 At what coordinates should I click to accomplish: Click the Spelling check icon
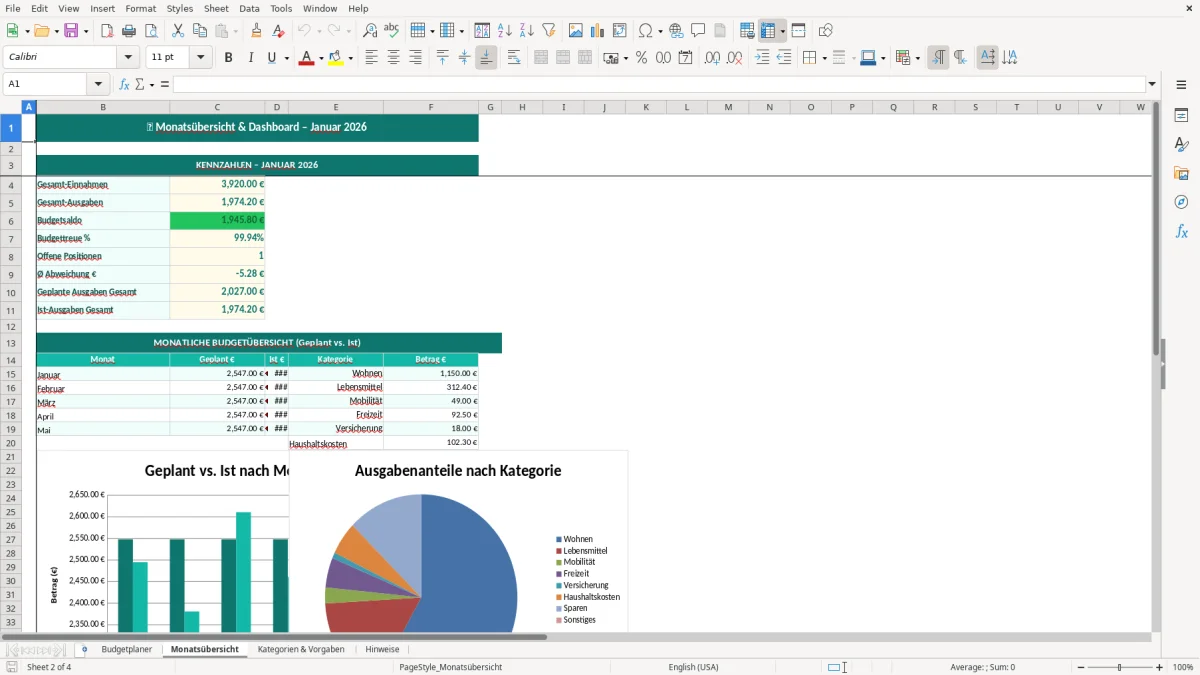click(x=391, y=31)
